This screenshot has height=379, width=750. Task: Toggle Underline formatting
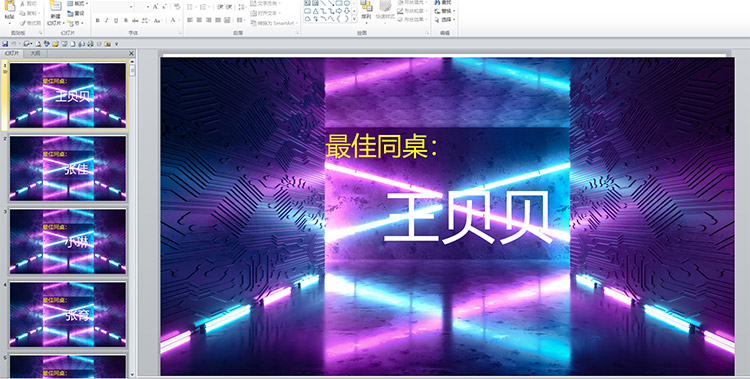[116, 21]
